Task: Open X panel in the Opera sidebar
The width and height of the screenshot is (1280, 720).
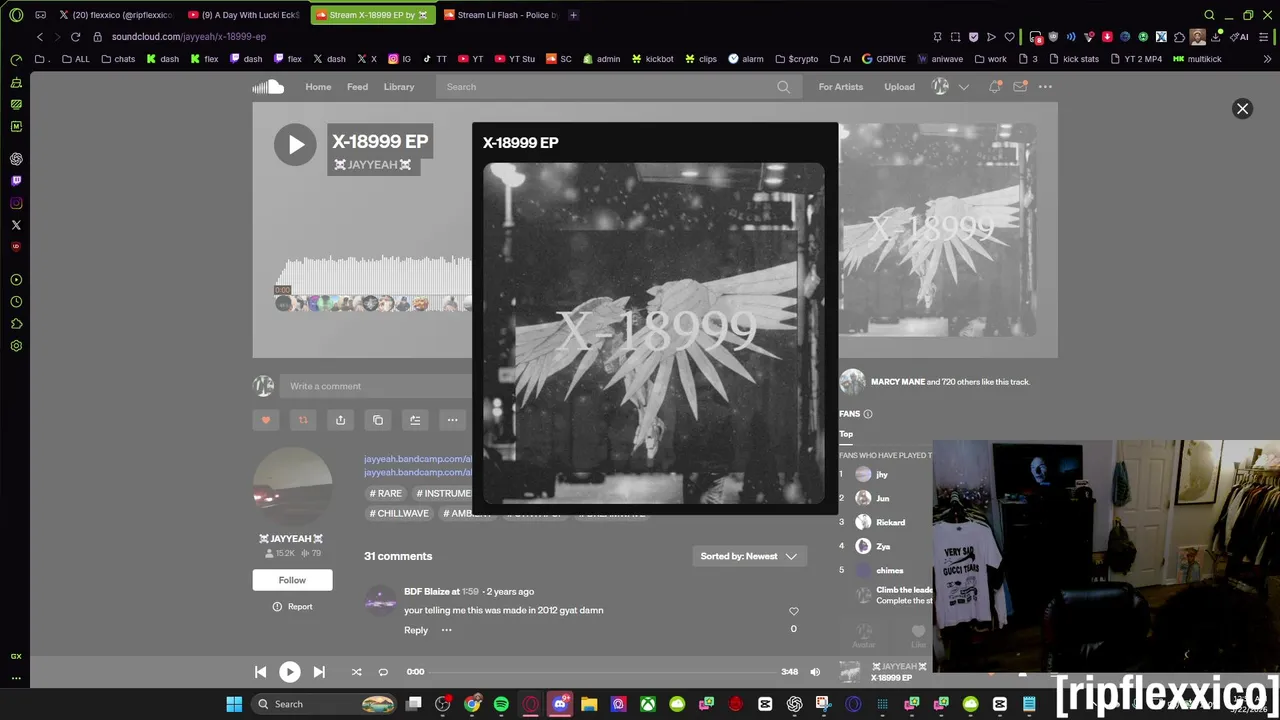Action: pyautogui.click(x=16, y=225)
